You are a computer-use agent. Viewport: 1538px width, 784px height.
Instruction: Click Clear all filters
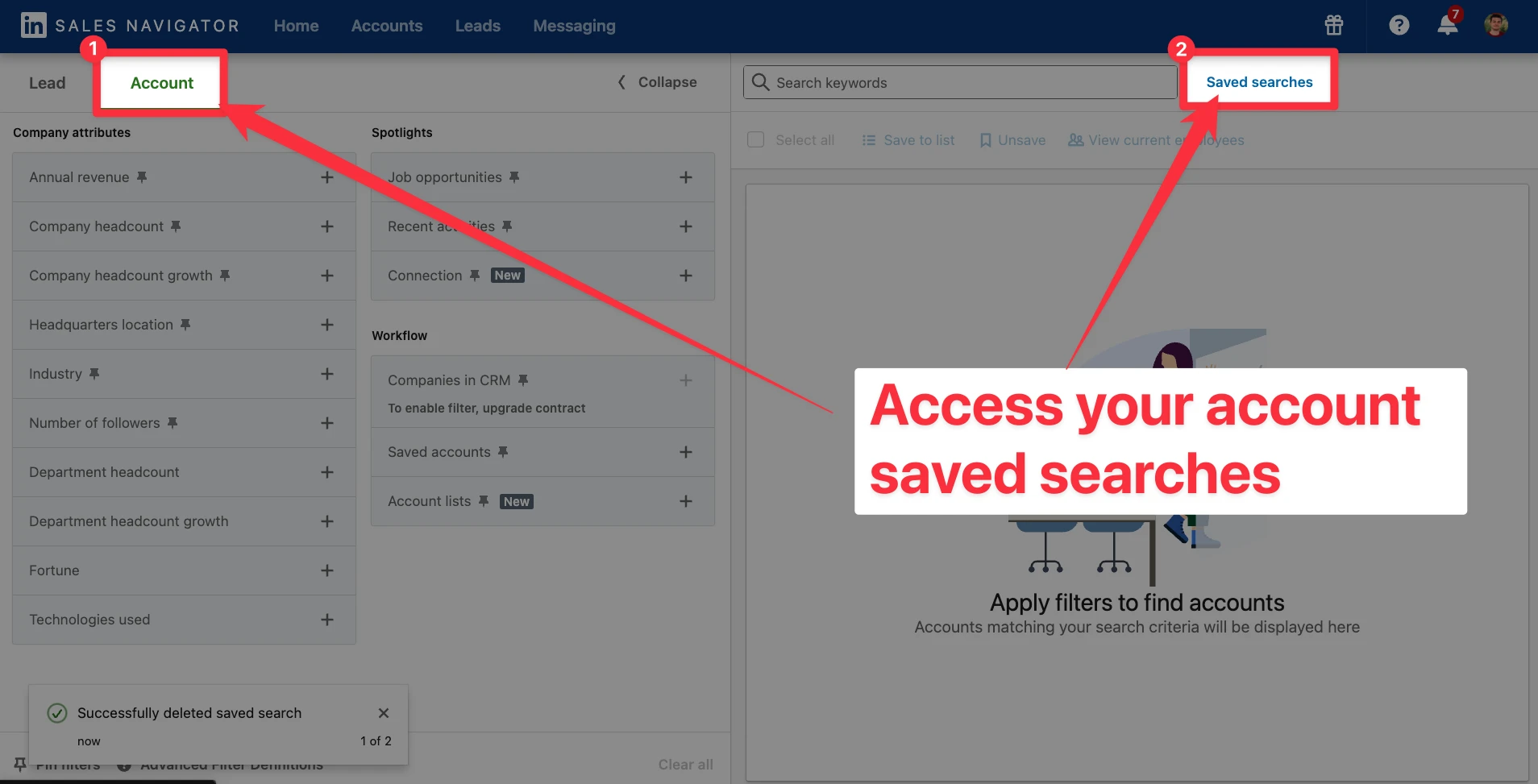(x=685, y=765)
